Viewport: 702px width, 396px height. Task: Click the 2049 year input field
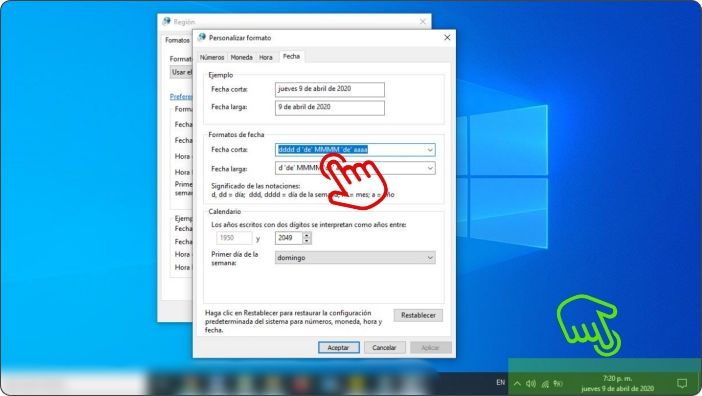289,238
